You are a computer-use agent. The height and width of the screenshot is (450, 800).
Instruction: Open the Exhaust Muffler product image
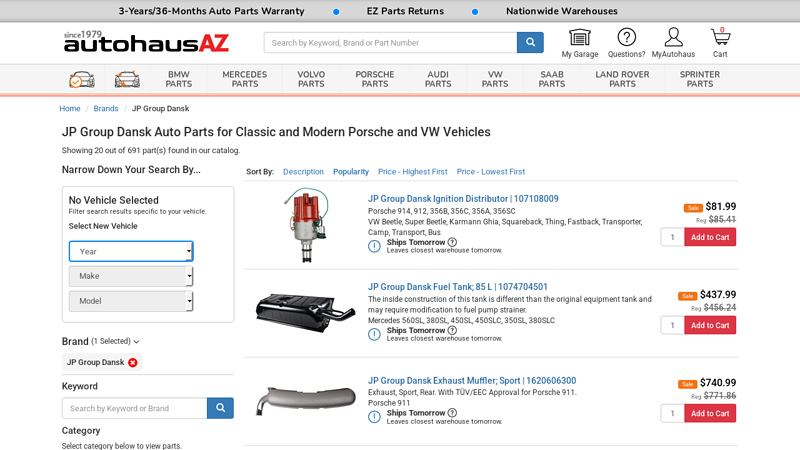click(306, 401)
